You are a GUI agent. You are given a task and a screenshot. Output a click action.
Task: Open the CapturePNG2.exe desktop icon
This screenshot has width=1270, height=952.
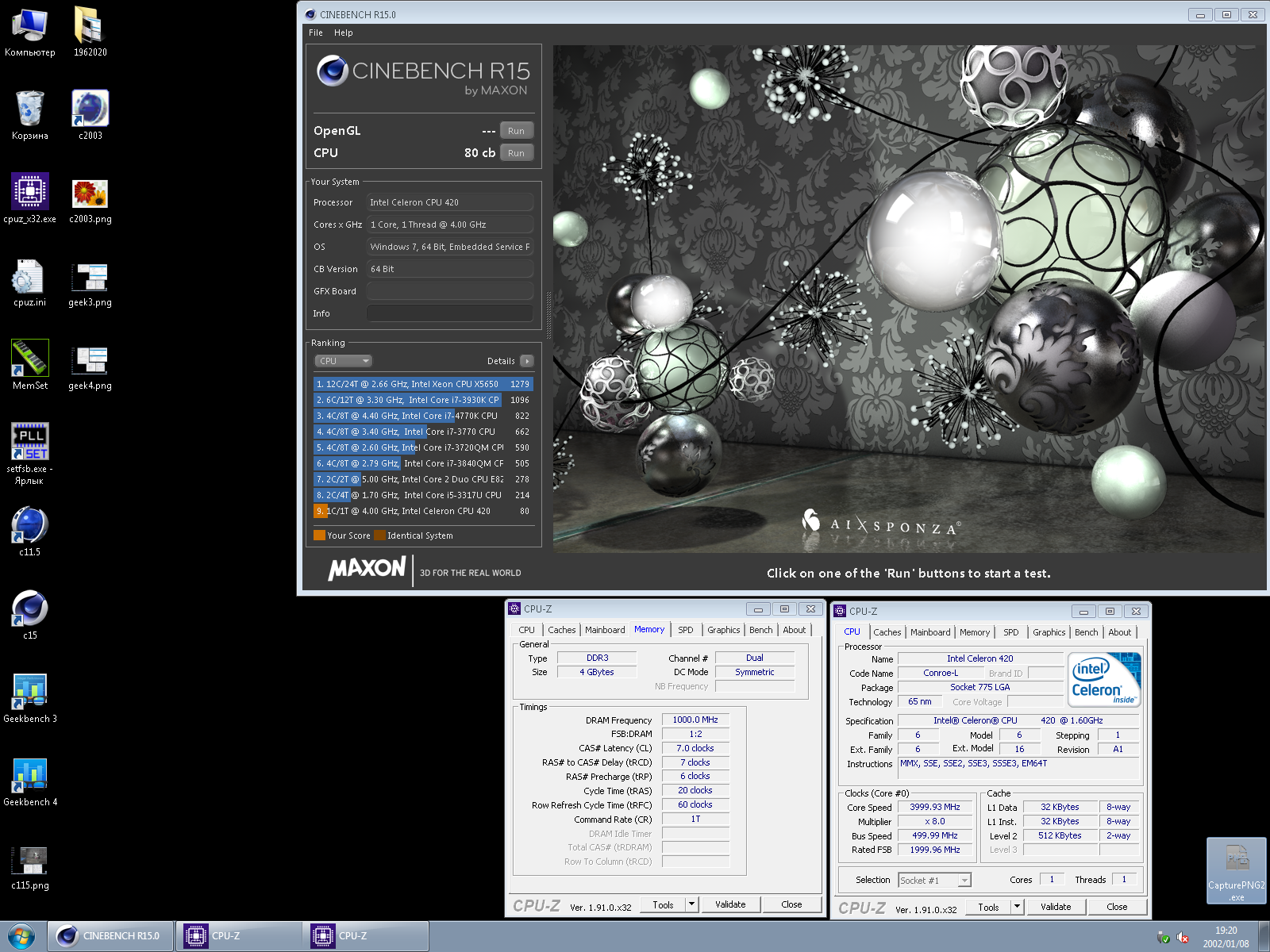coord(1237,871)
